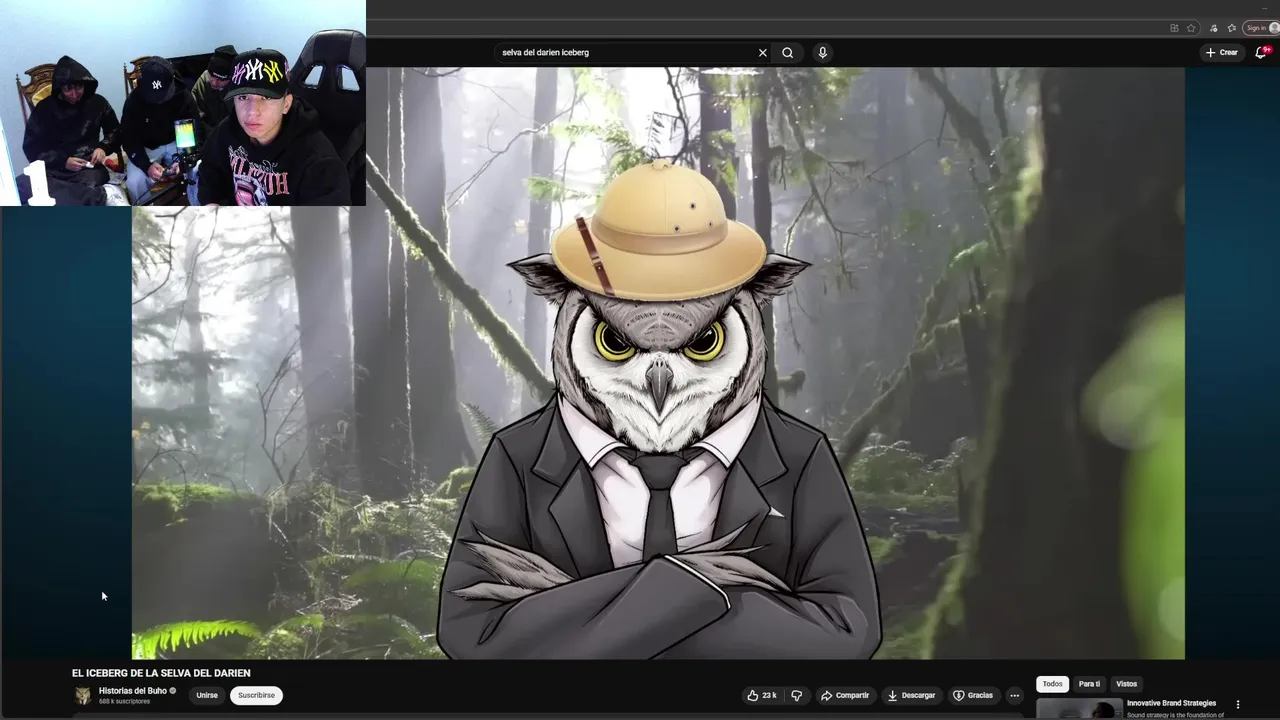Click the Historias del Buho channel avatar

tap(83, 695)
